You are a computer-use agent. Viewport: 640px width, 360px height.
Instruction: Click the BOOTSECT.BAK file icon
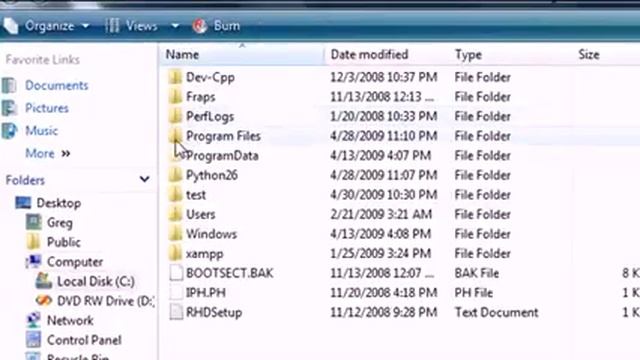pos(176,273)
